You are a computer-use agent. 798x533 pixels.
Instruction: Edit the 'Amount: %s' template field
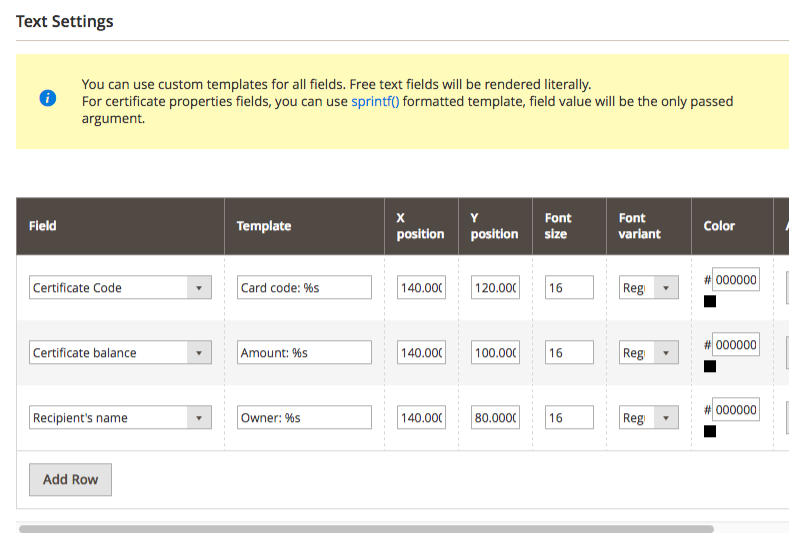[x=304, y=353]
